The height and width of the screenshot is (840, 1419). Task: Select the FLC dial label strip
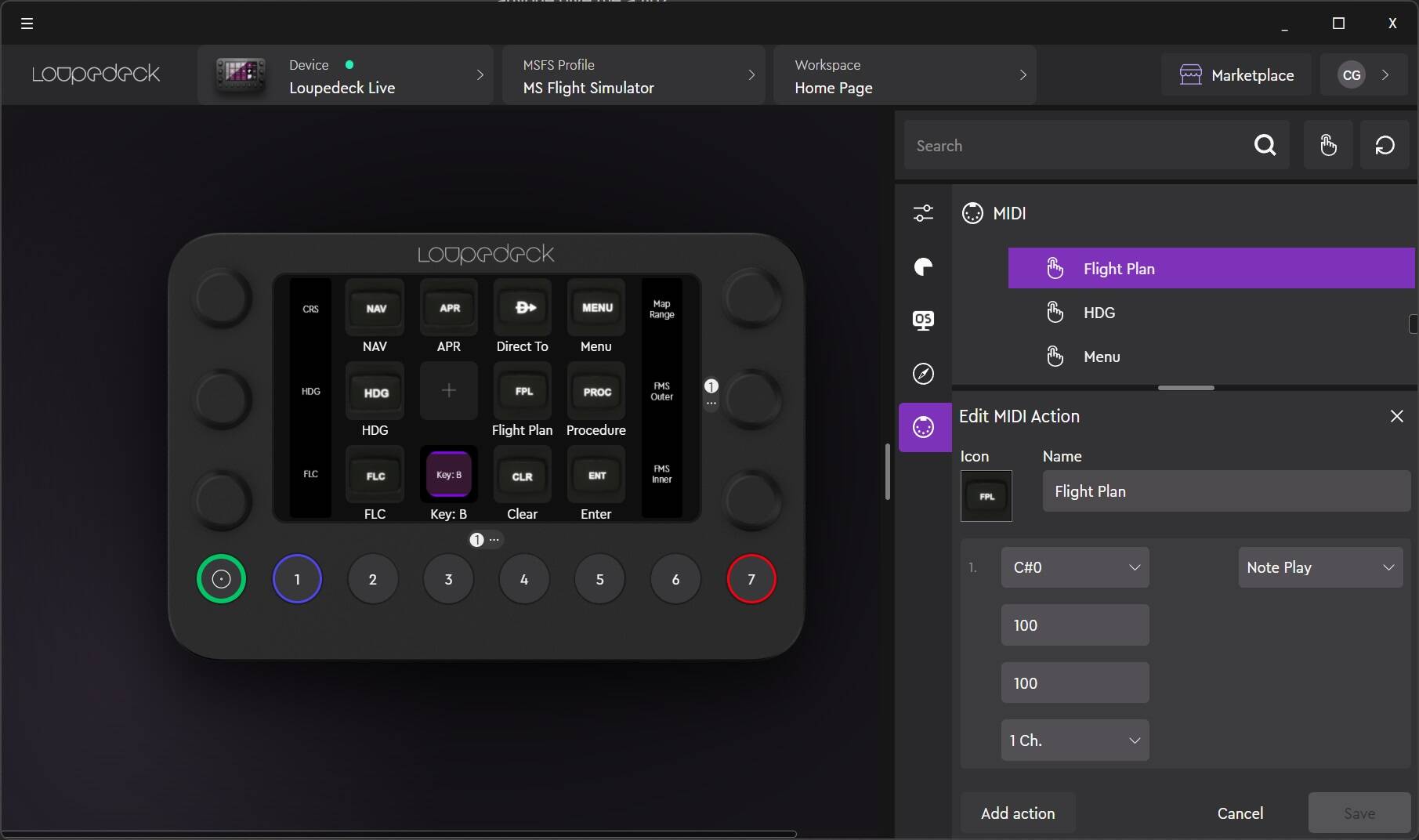click(x=310, y=474)
